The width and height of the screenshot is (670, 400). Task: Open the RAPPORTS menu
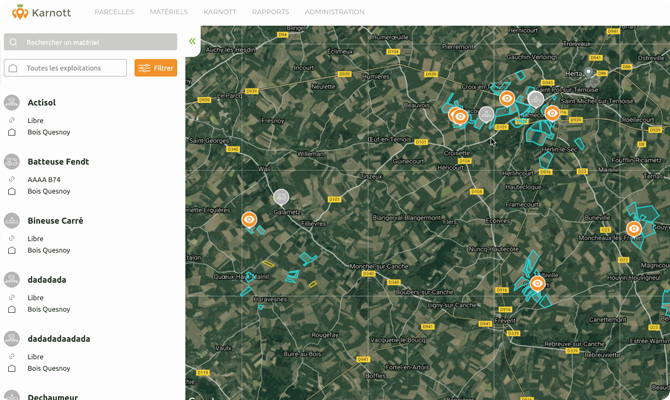pos(270,12)
